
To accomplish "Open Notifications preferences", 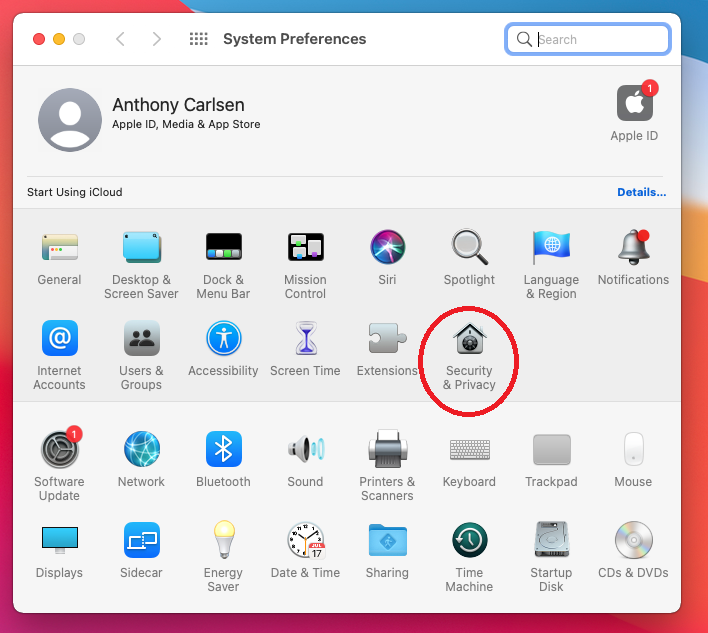I will pyautogui.click(x=633, y=247).
